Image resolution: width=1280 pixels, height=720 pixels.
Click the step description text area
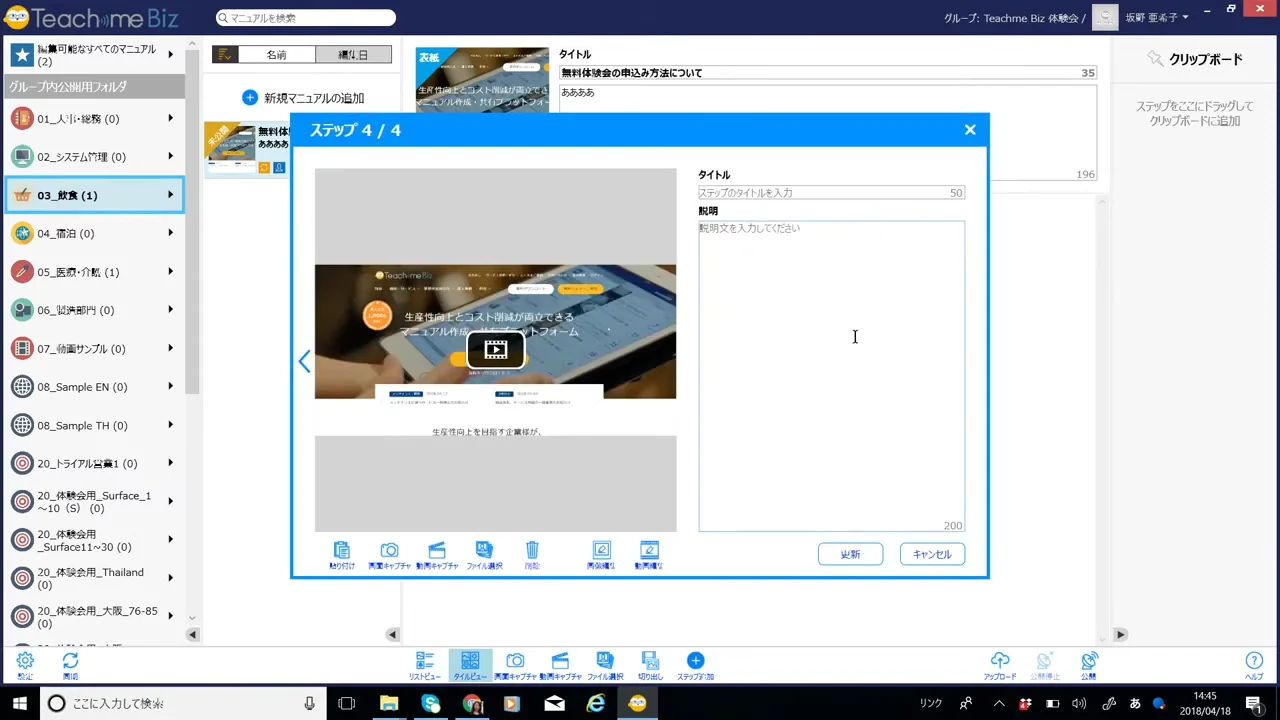click(831, 376)
